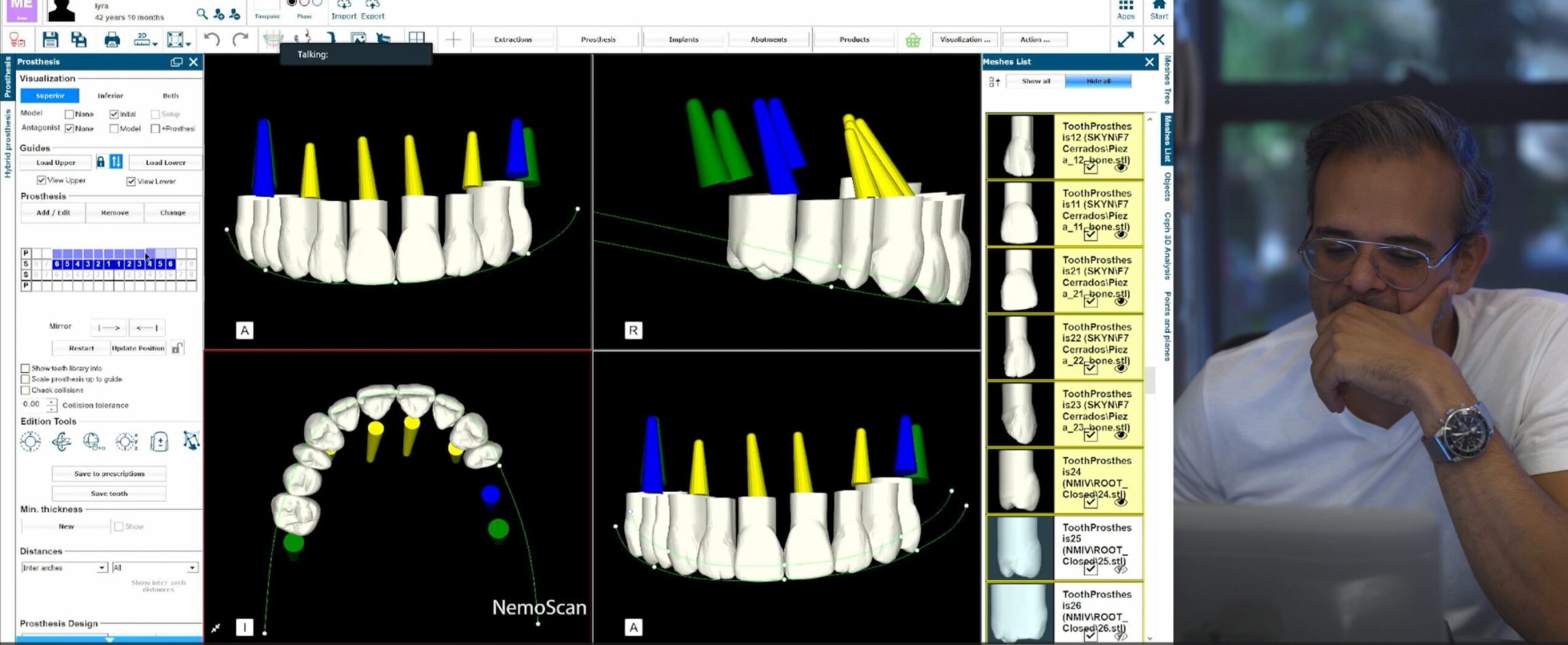The width and height of the screenshot is (1568, 645).
Task: Click the fullscreen expand arrows icon
Action: coord(1125,40)
